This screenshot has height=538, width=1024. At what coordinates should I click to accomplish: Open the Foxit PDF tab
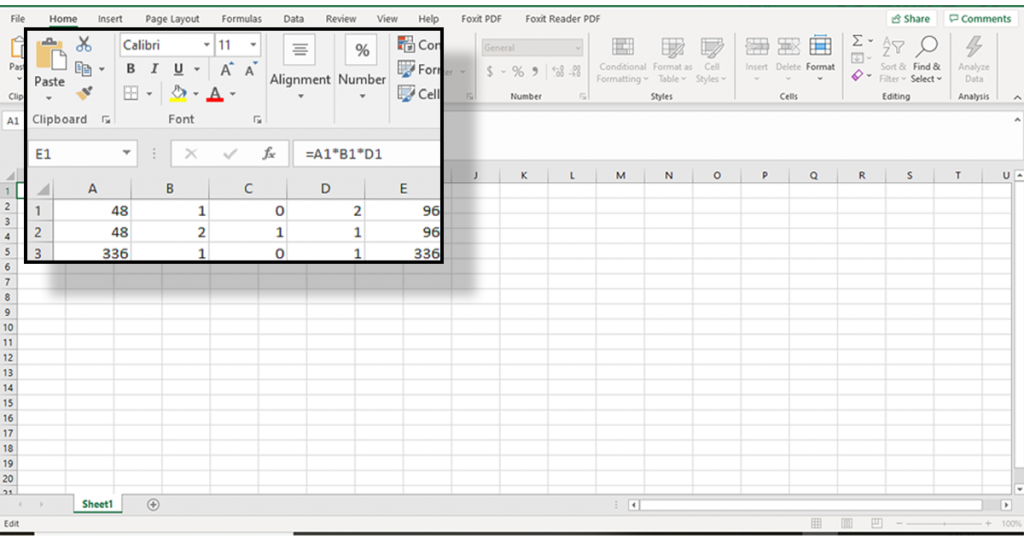(481, 19)
